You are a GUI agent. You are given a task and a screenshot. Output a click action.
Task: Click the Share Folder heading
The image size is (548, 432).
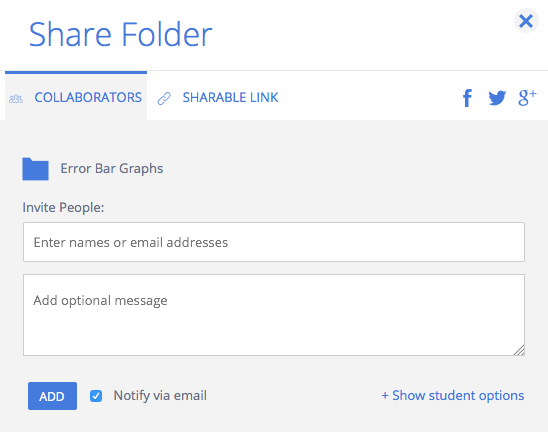[x=121, y=34]
